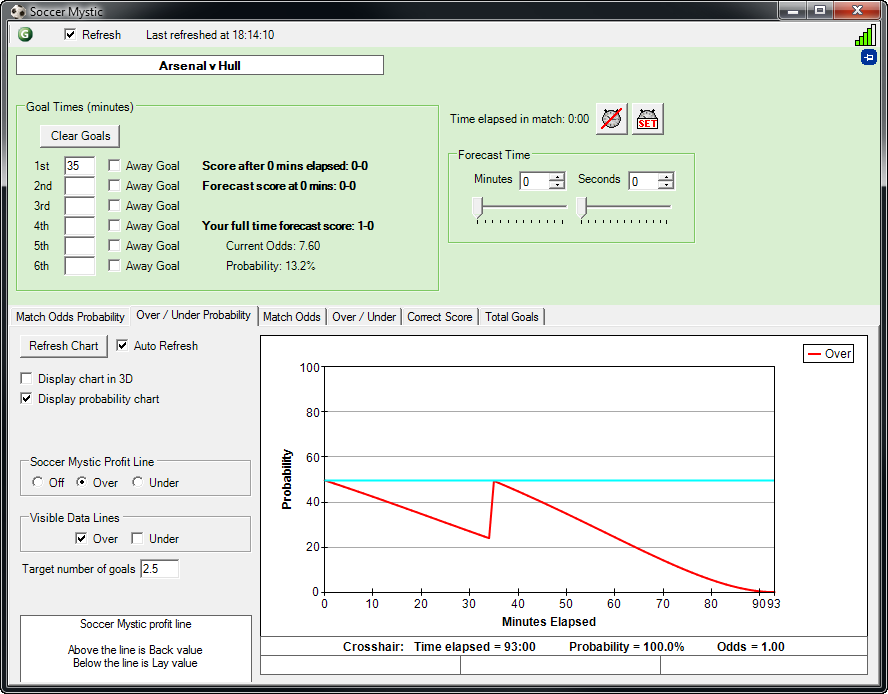The height and width of the screenshot is (694, 888).
Task: Click the Clear Goals button
Action: 80,136
